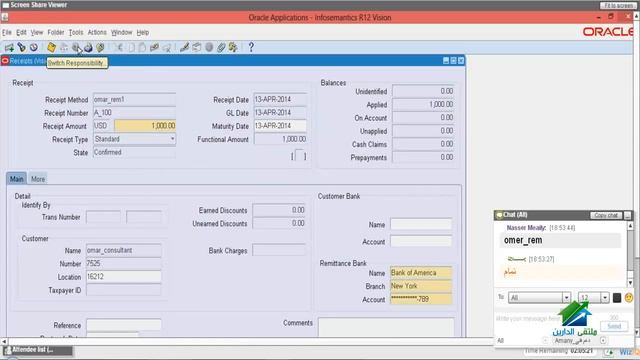Click the Next Step toolbar icon

click(64, 47)
